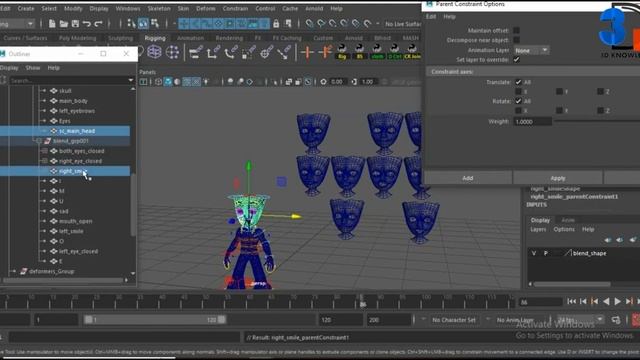Click the go to start playback button
The width and height of the screenshot is (640, 360).
click(571, 301)
